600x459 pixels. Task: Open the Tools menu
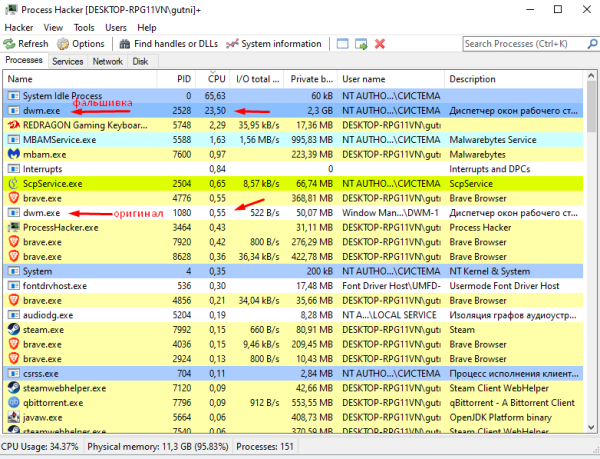(84, 28)
